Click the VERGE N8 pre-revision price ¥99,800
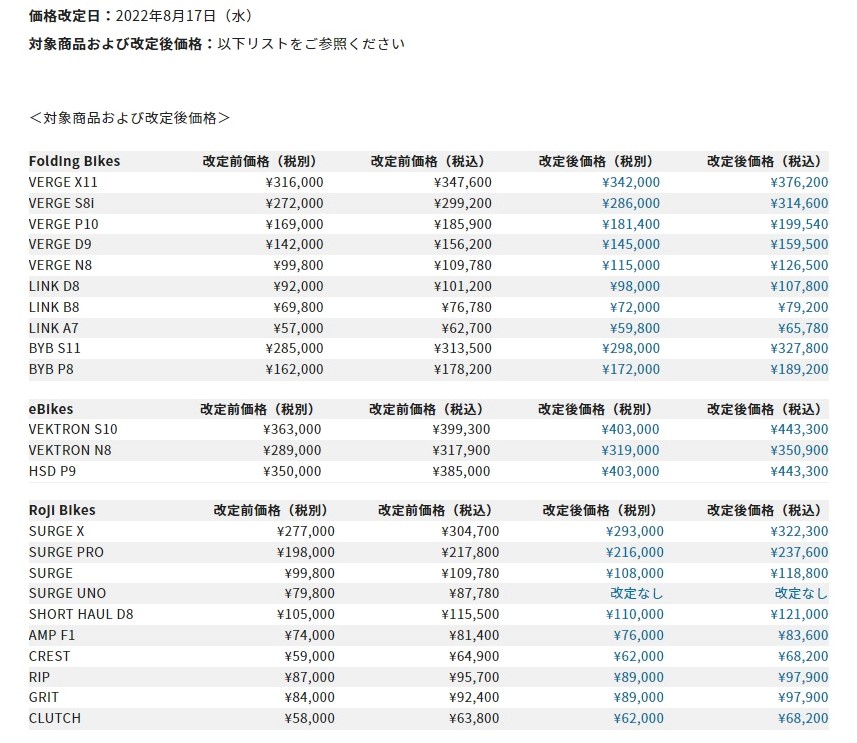857x743 pixels. click(298, 265)
